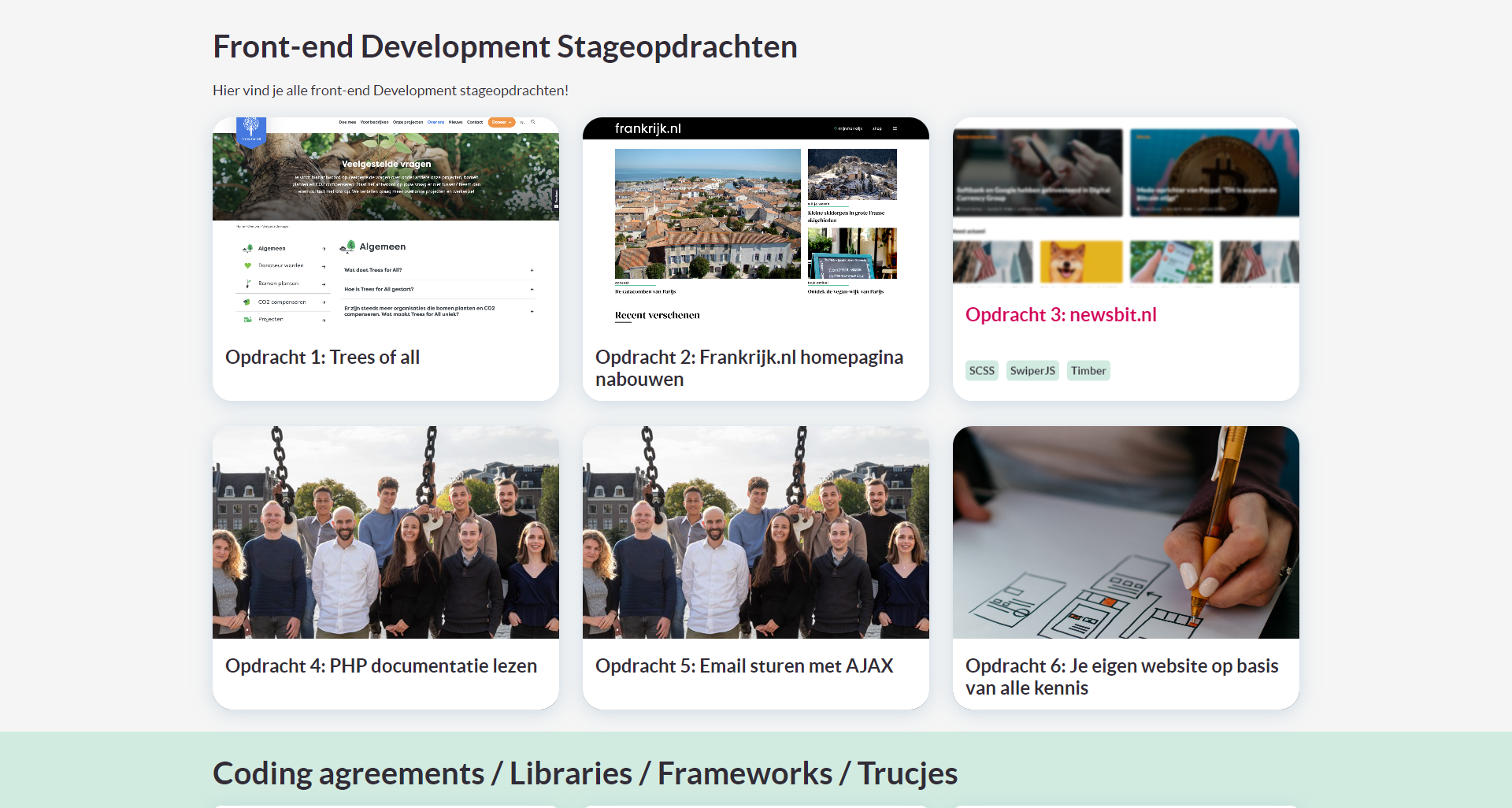Select the SCSS tag
Screen dimensions: 1512x808
click(x=982, y=370)
